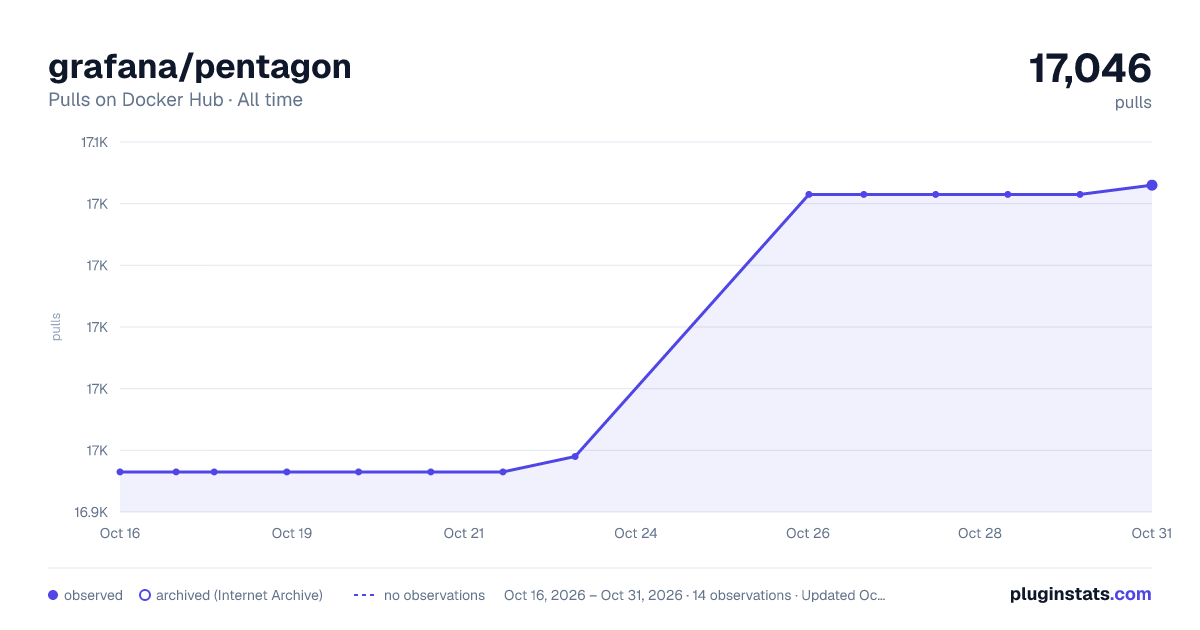Click the vertical 'pulls' y-axis title

click(56, 327)
